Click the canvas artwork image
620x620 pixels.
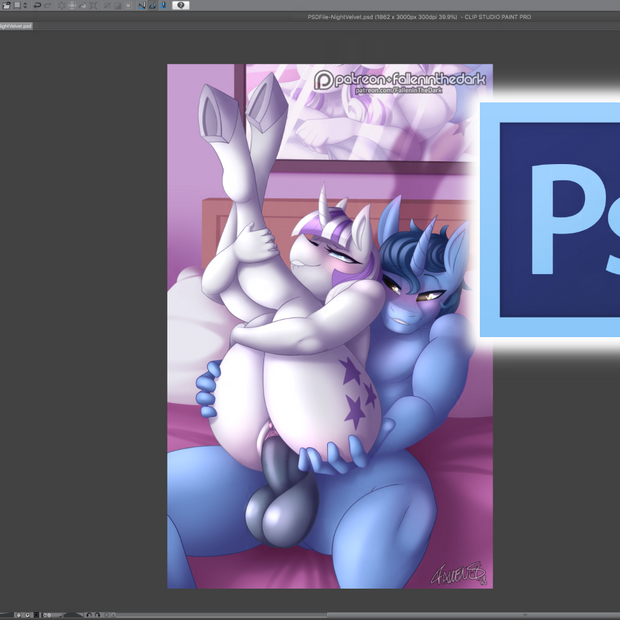tap(330, 326)
